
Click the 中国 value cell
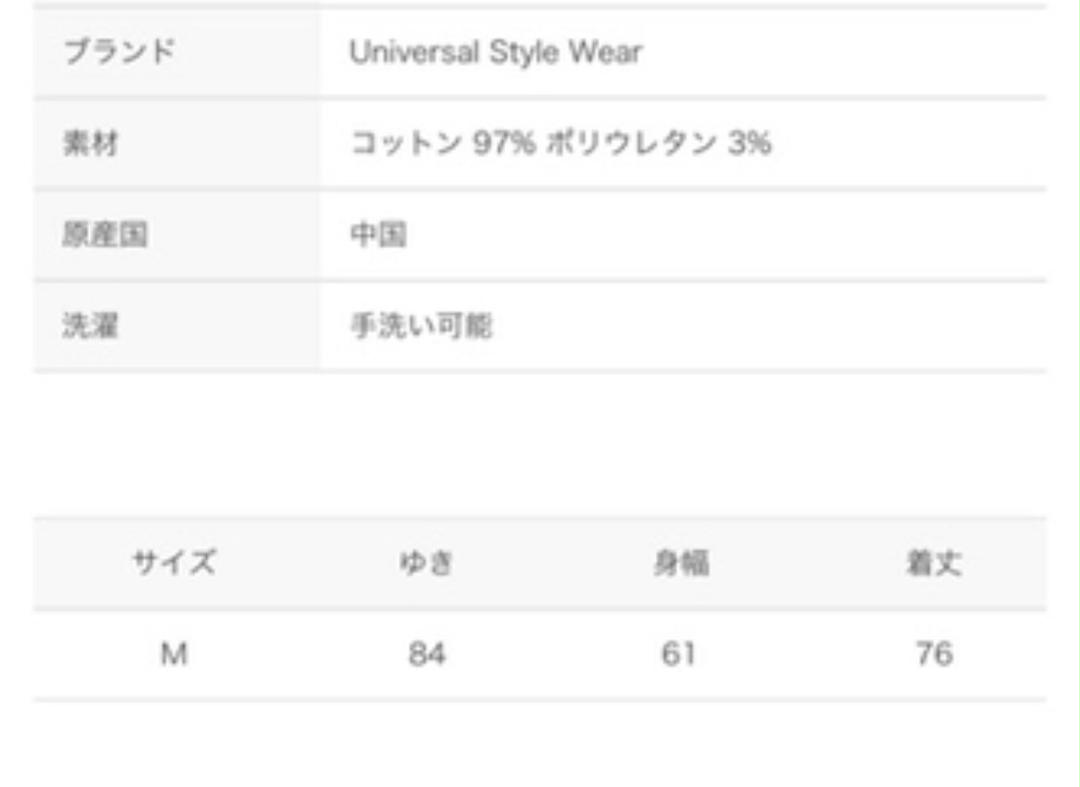[x=683, y=235]
